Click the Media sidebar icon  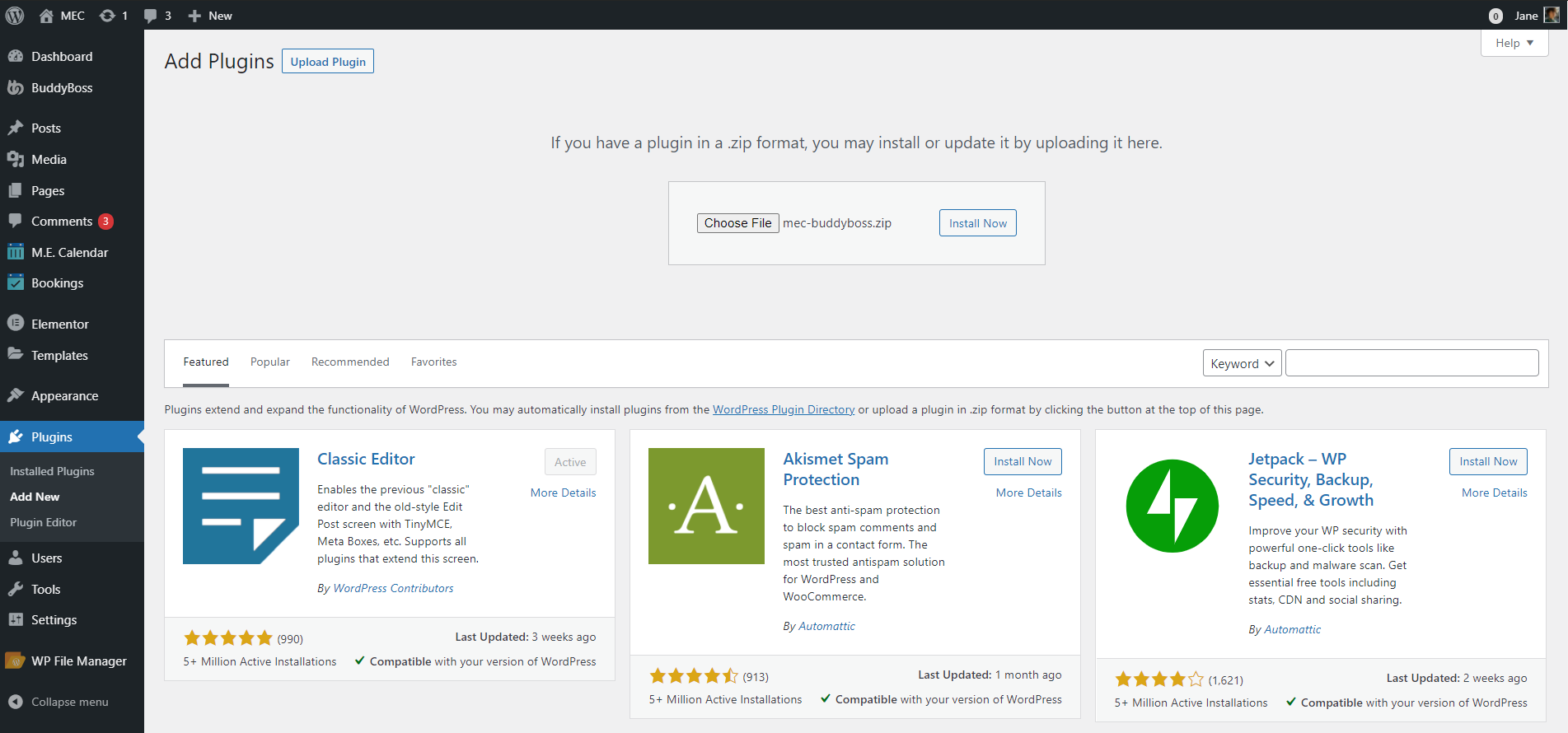(x=16, y=159)
